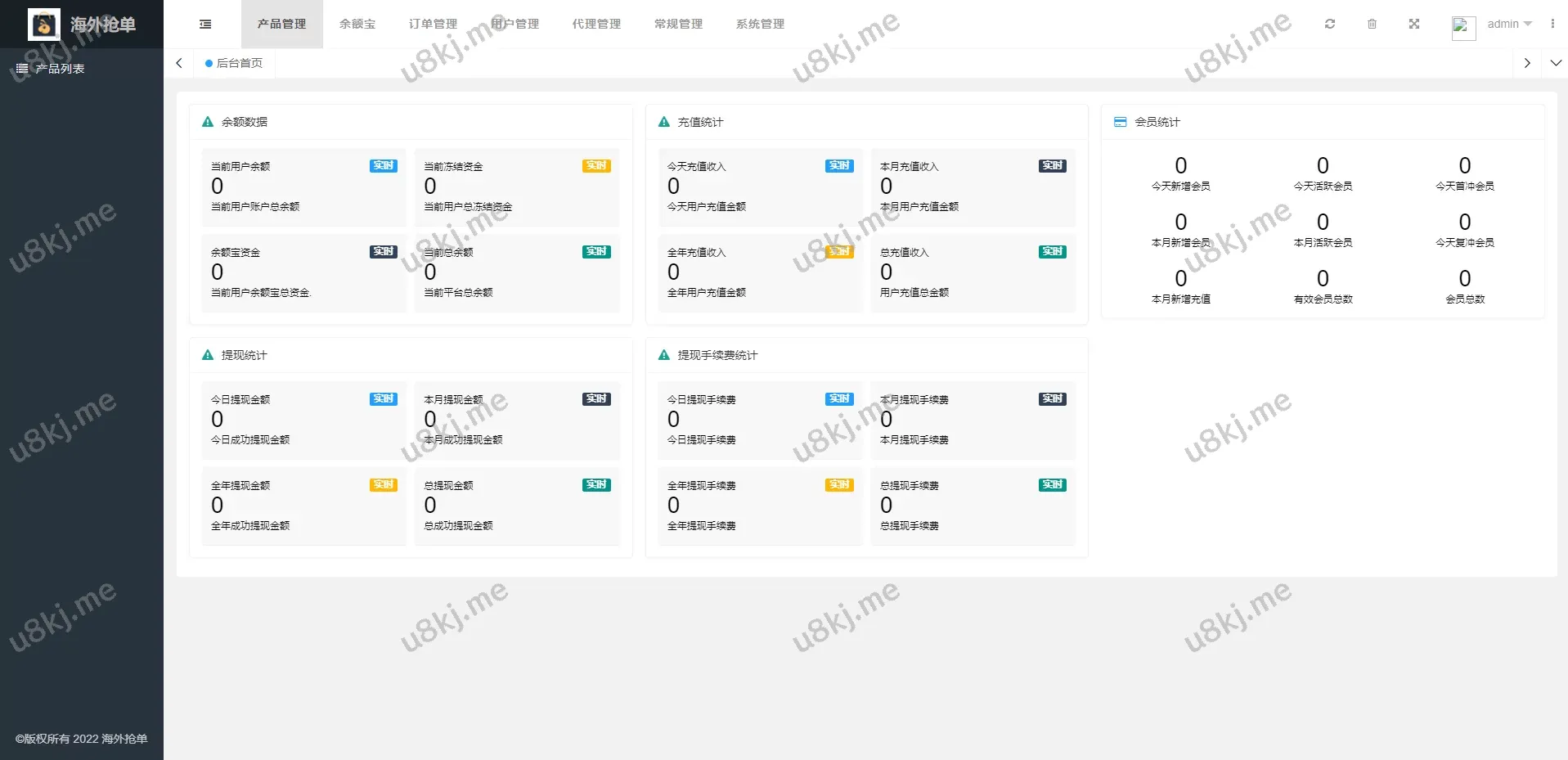Screen dimensions: 1568x760
Task: Click the trash clear-cache icon
Action: [1372, 25]
